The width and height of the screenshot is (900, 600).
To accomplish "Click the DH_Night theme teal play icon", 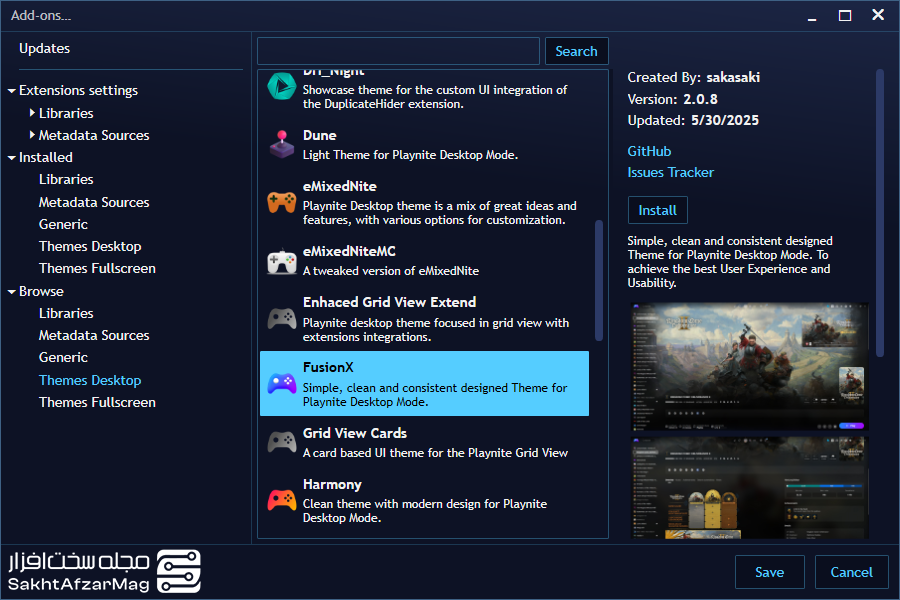I will point(282,87).
